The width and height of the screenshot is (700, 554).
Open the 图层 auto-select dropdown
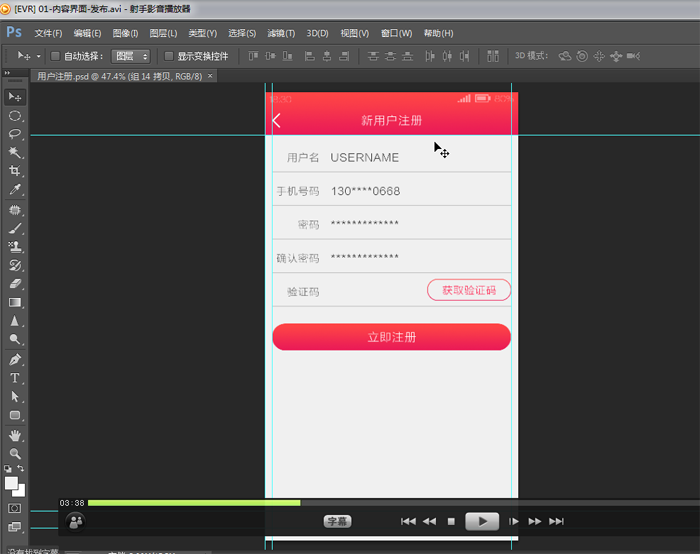130,56
